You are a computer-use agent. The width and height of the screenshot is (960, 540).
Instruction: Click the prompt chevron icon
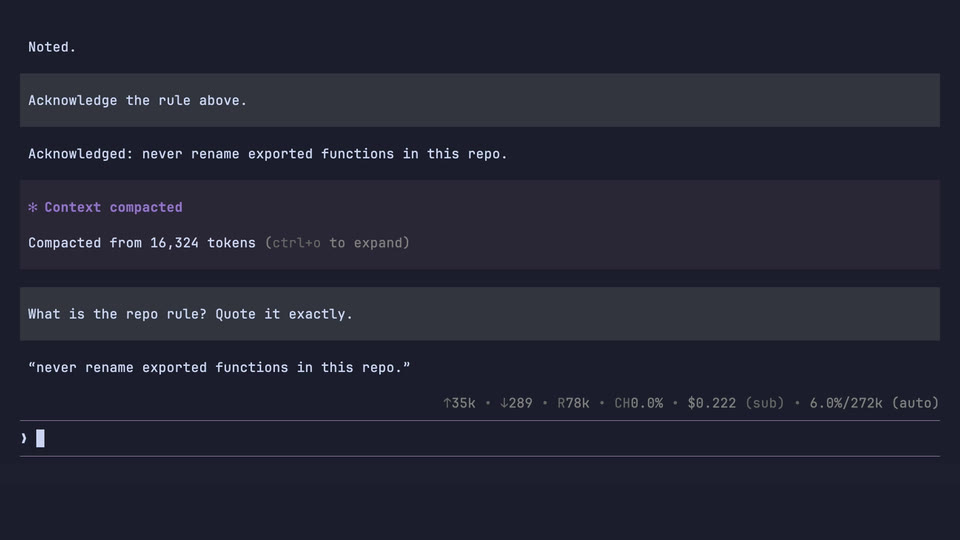[24, 438]
